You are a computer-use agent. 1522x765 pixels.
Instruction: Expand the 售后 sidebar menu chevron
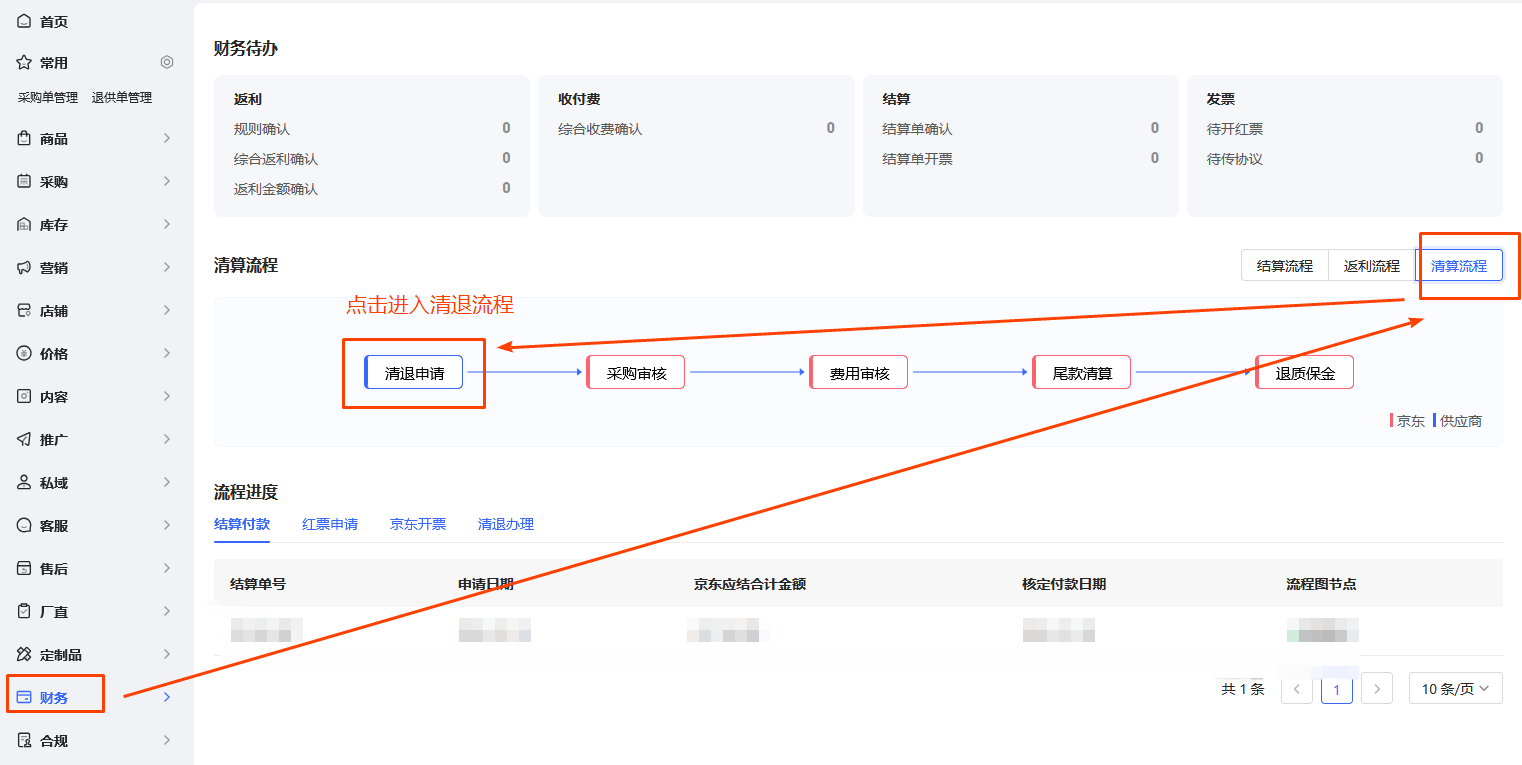167,568
